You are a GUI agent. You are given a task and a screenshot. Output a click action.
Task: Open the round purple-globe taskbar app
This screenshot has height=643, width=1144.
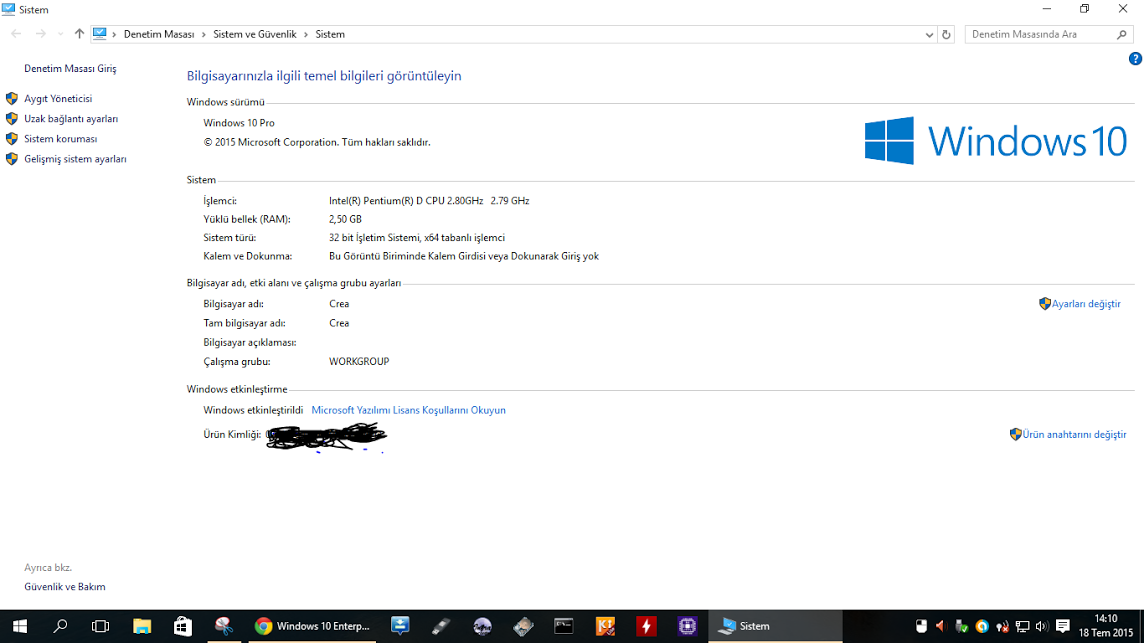pos(482,626)
